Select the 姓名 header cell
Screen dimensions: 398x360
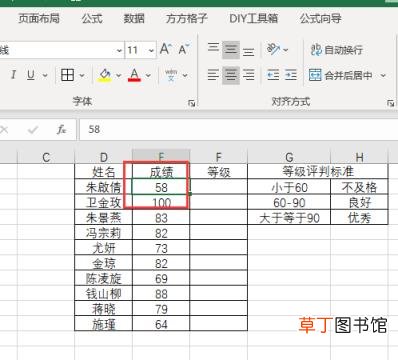point(104,172)
